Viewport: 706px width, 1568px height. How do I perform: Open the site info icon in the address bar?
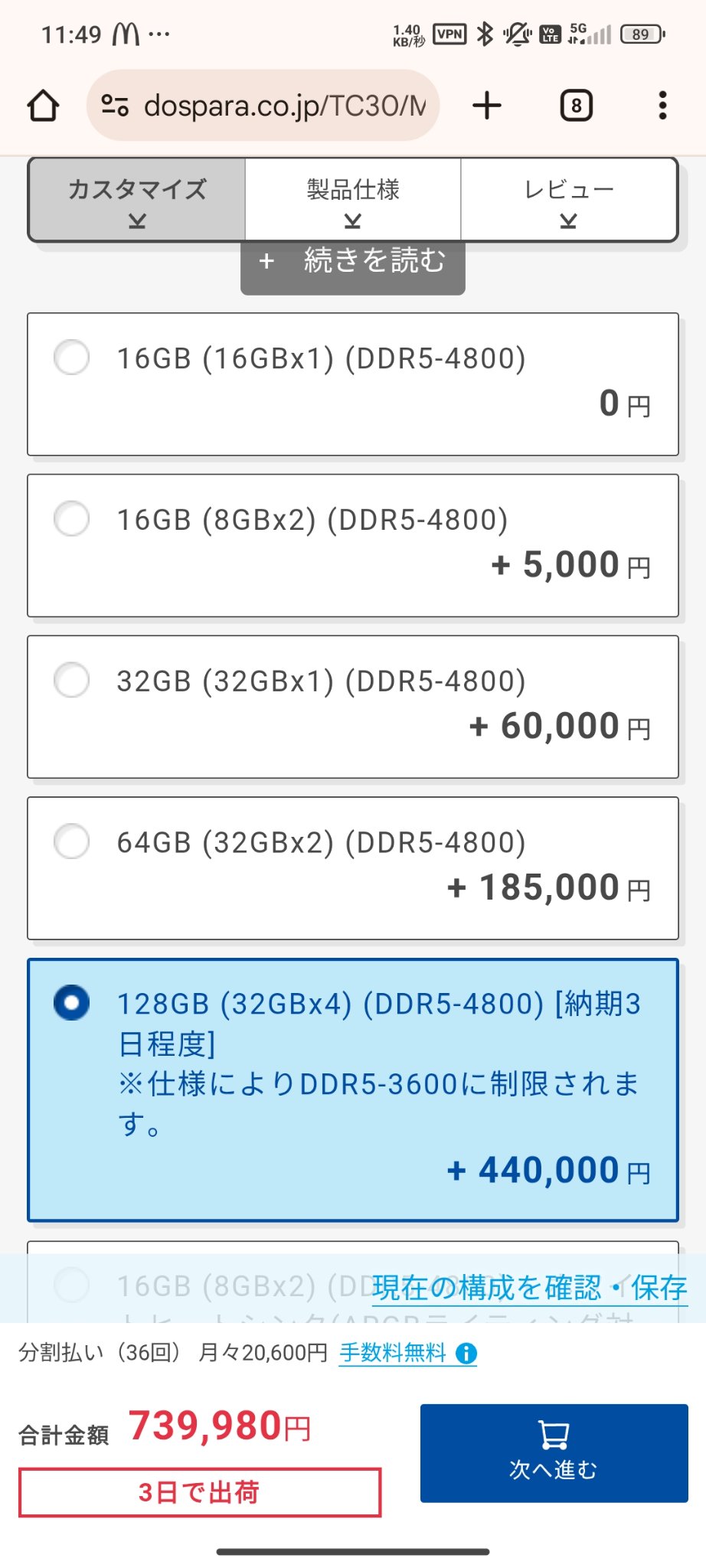coord(115,105)
